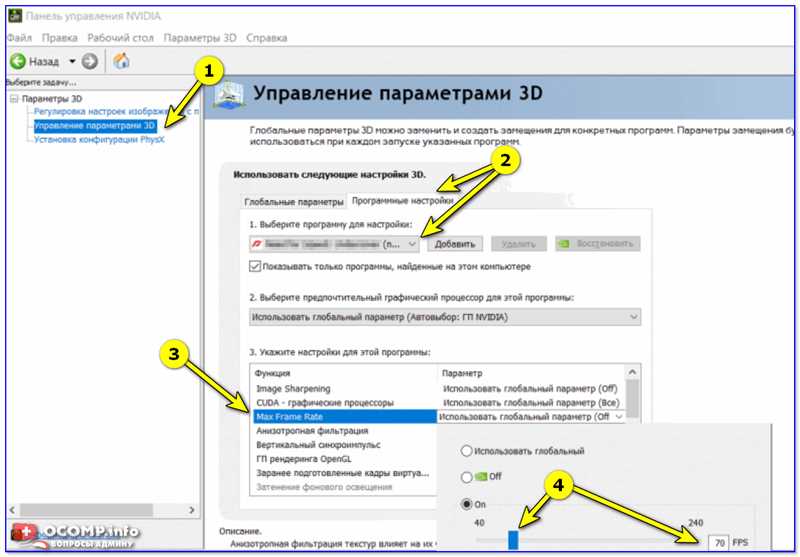Select the Off radio button
The image size is (800, 557).
point(466,477)
